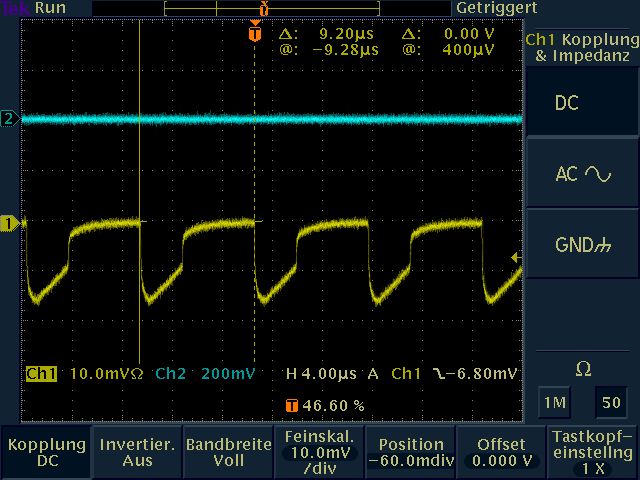Screen dimensions: 640x480
Task: Click the trigger level arrow at right edge
Action: coord(516,258)
